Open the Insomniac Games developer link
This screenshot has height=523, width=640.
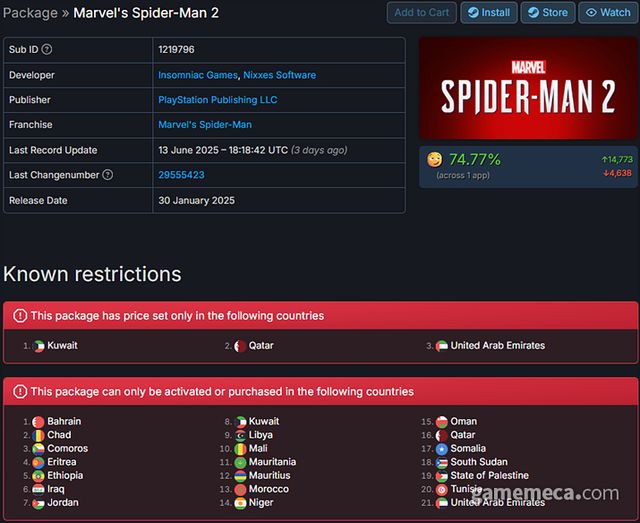[x=198, y=75]
